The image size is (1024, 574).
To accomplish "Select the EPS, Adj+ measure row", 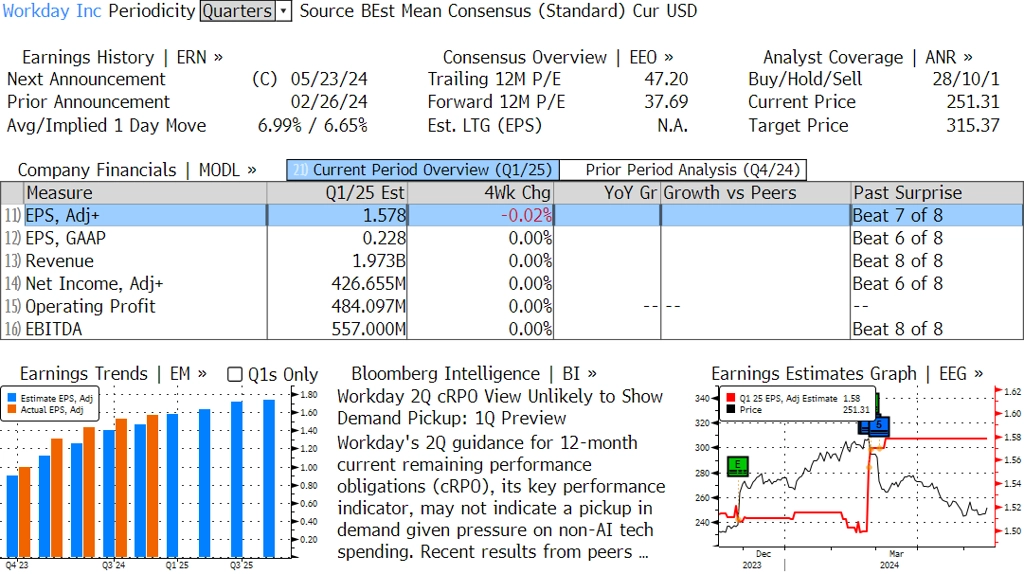I will point(512,215).
